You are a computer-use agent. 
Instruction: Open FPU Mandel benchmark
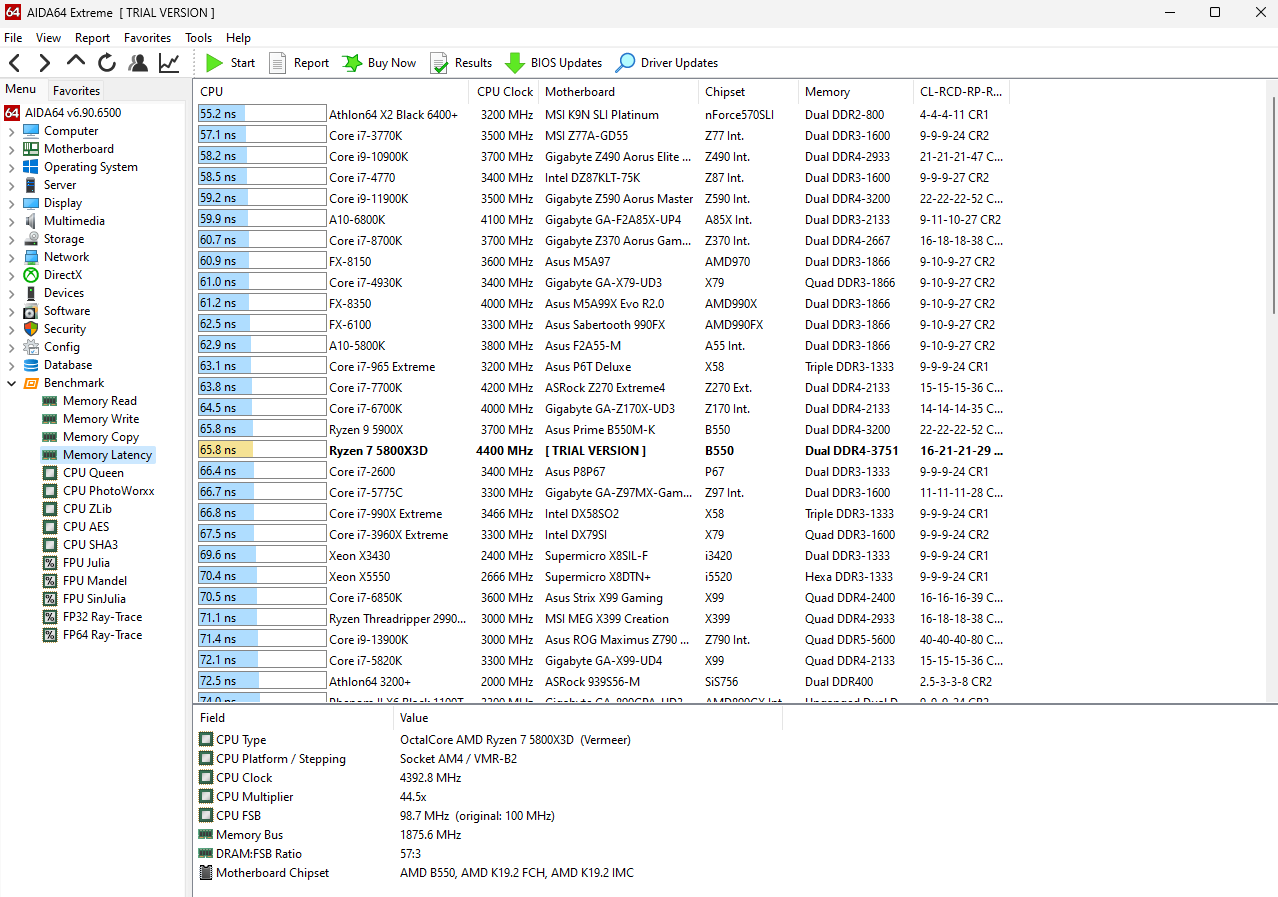pos(85,581)
